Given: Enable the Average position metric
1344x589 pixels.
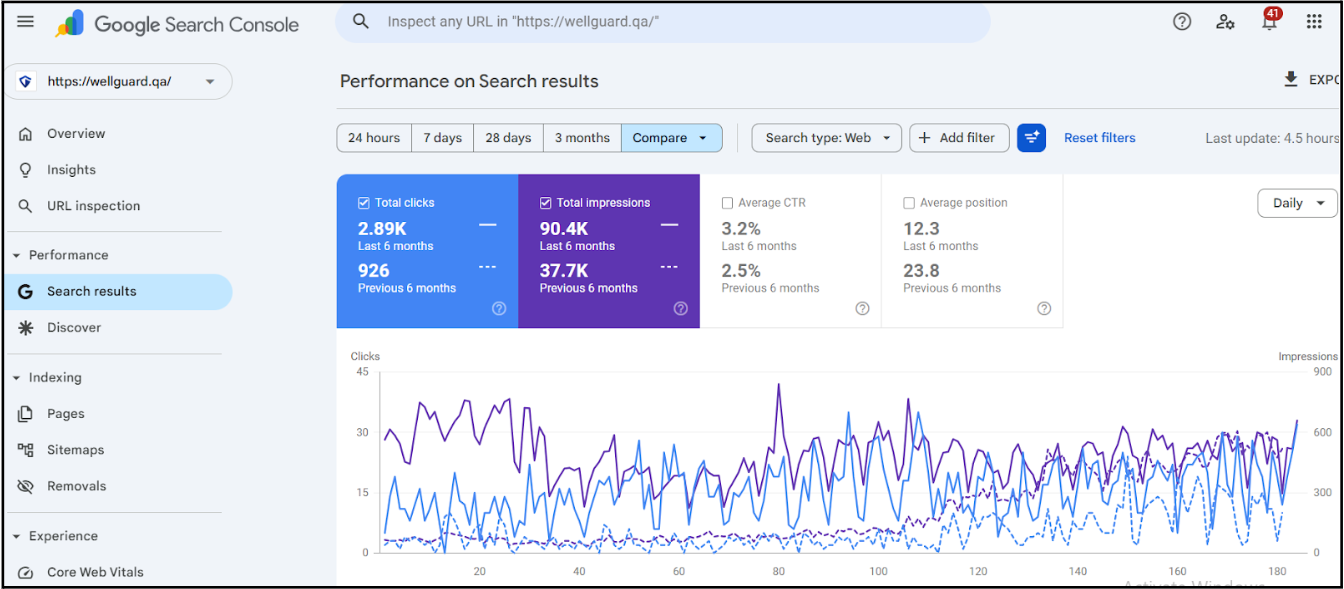Looking at the screenshot, I should pos(910,202).
